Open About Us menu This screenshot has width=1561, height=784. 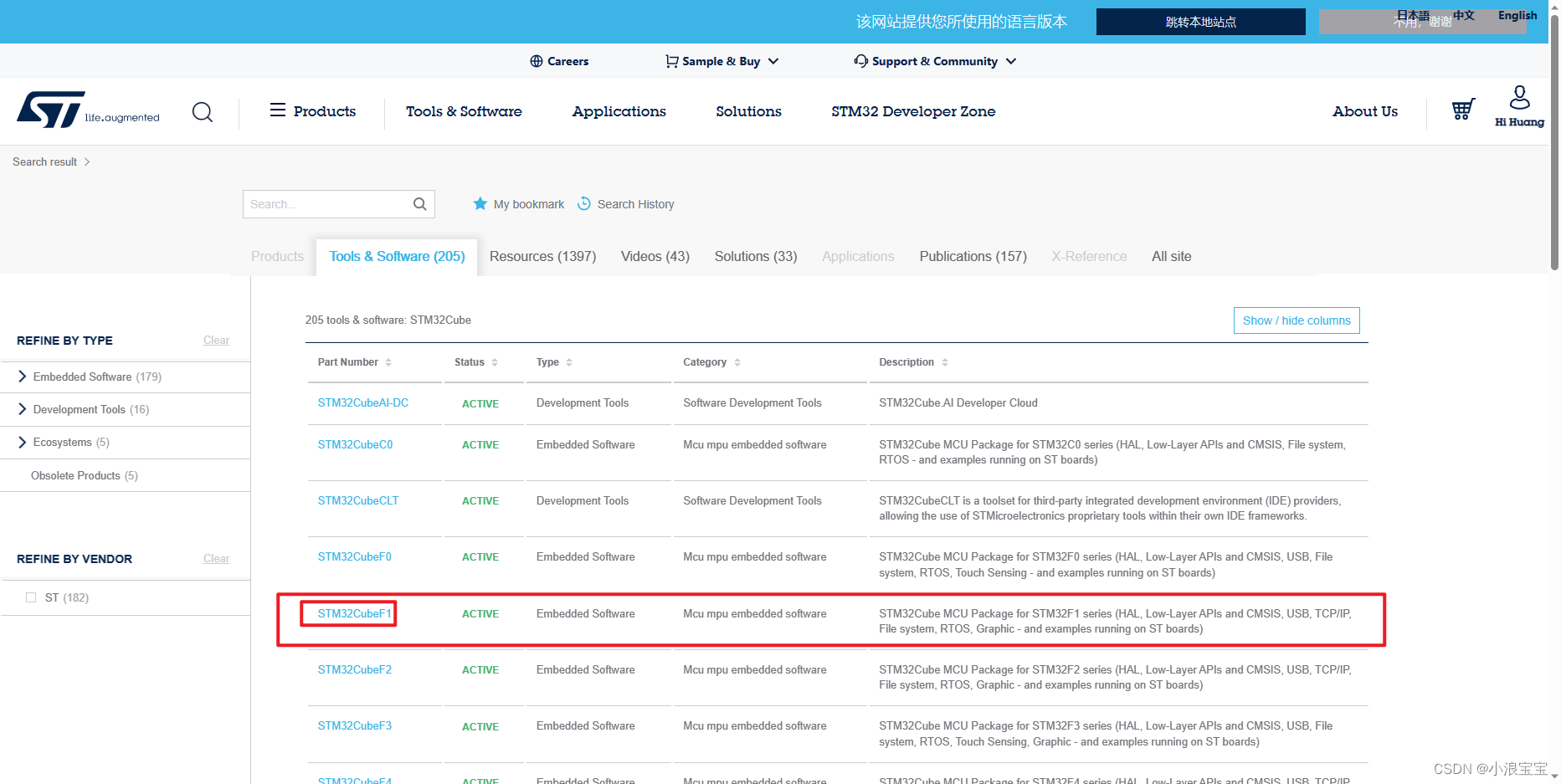click(1365, 111)
